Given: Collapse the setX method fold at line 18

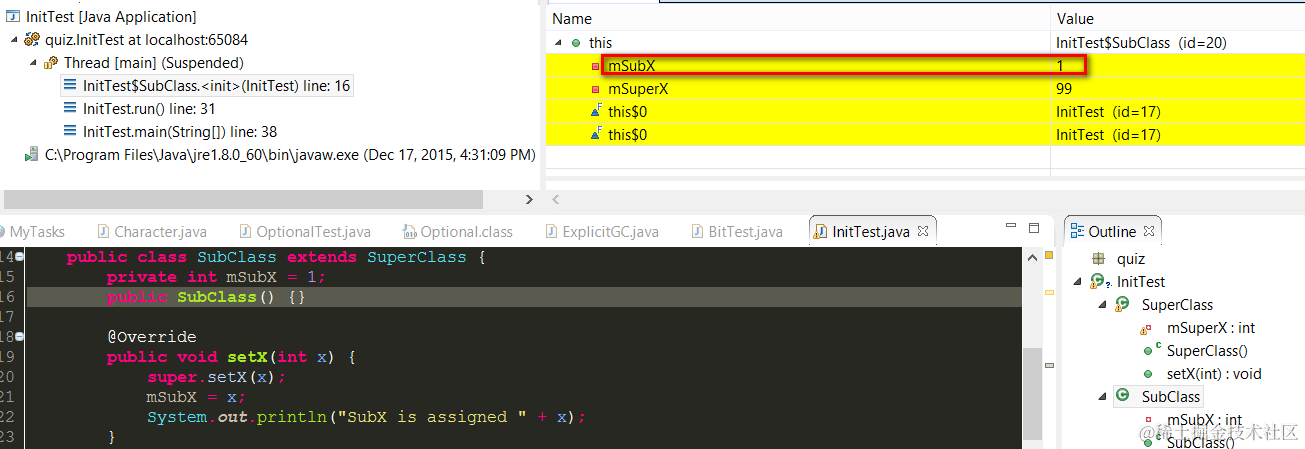Looking at the screenshot, I should (x=20, y=337).
